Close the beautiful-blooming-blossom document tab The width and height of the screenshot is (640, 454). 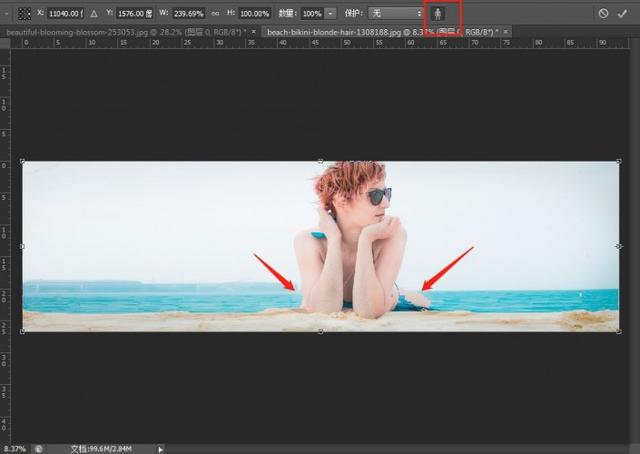[x=253, y=31]
